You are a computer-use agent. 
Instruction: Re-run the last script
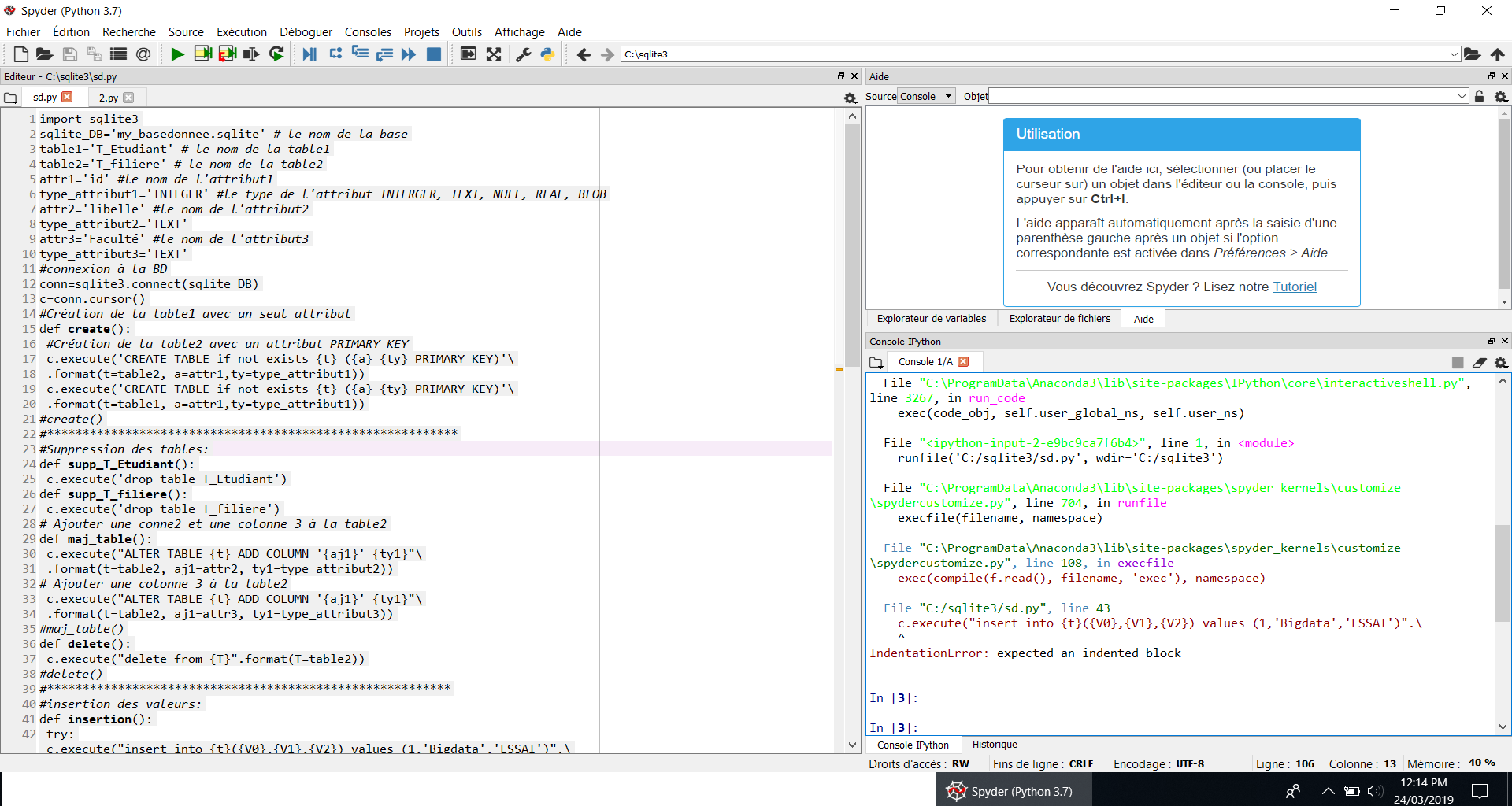276,54
